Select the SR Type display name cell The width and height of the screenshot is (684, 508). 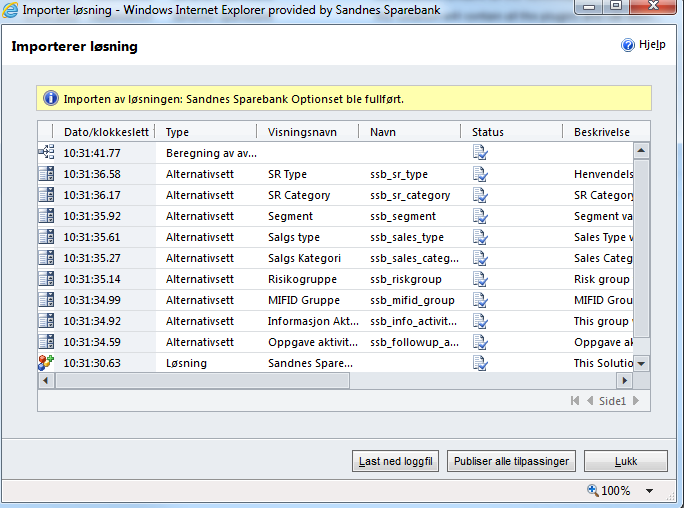tap(287, 174)
